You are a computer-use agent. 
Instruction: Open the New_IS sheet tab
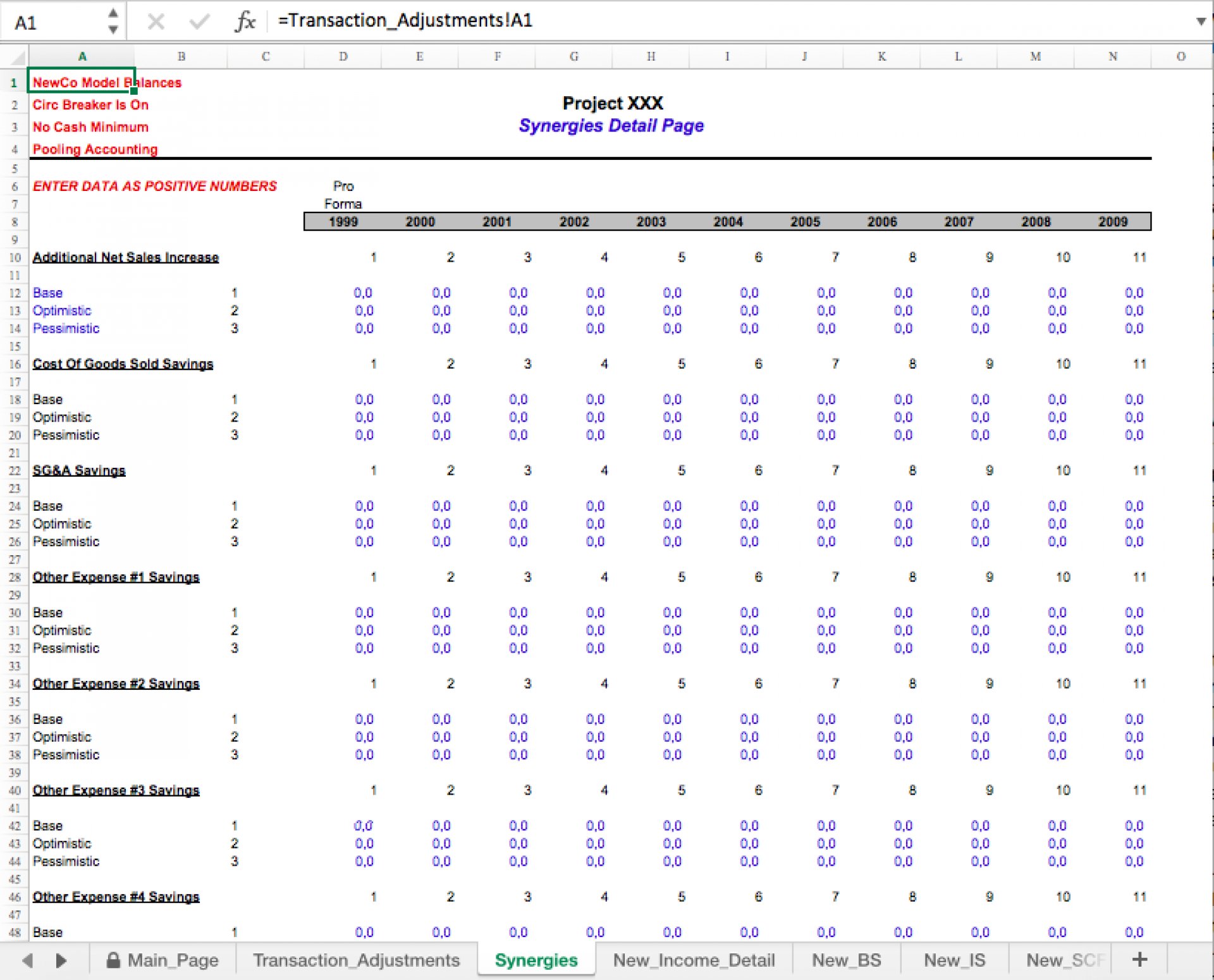954,960
